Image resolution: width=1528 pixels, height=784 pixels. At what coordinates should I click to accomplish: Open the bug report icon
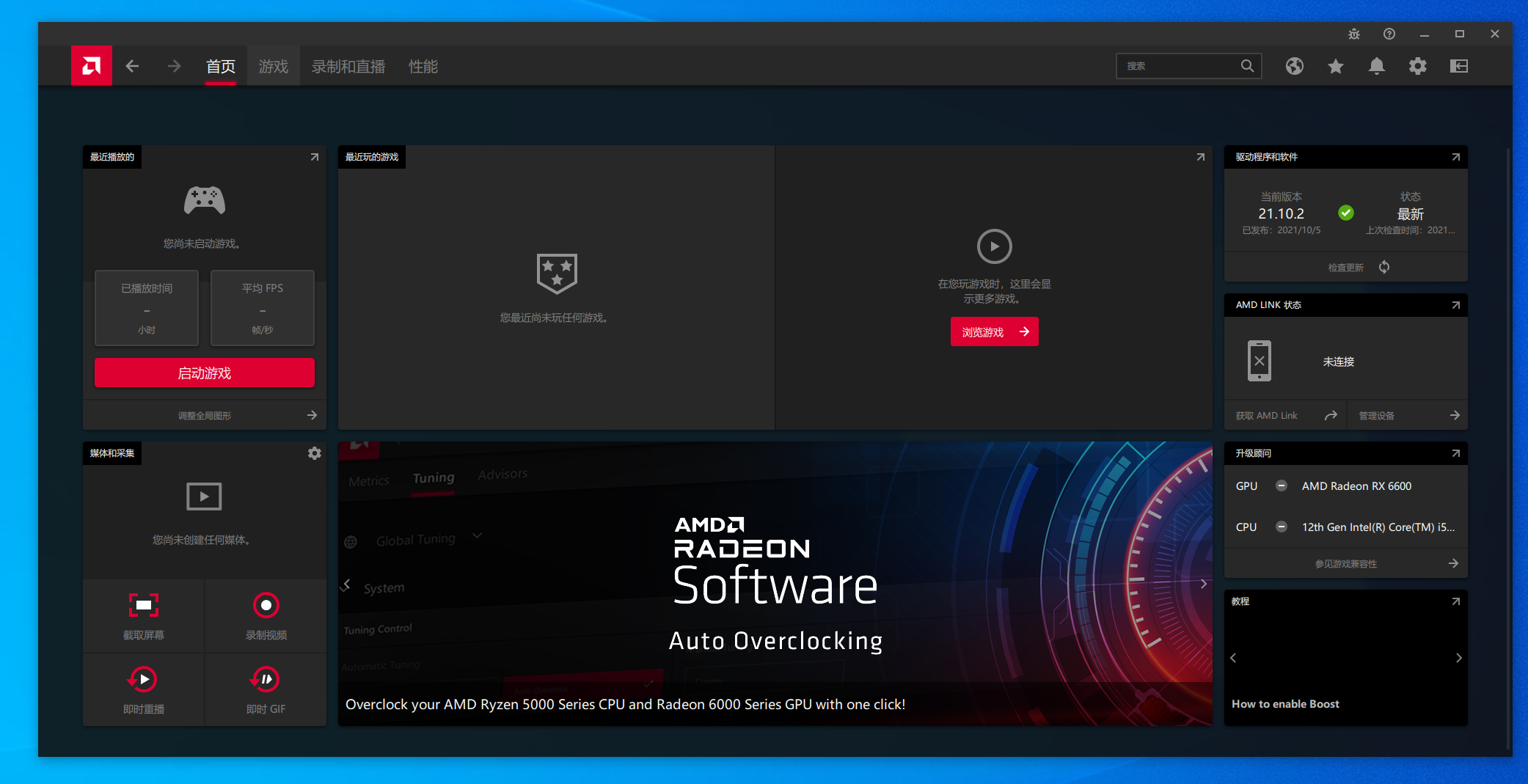(x=1354, y=34)
